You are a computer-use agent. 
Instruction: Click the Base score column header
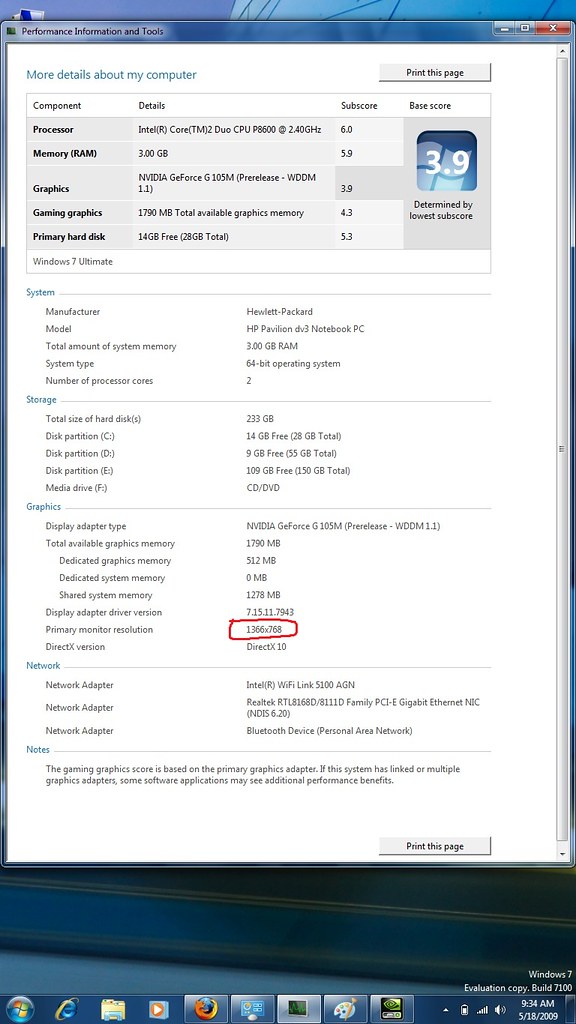[x=430, y=105]
